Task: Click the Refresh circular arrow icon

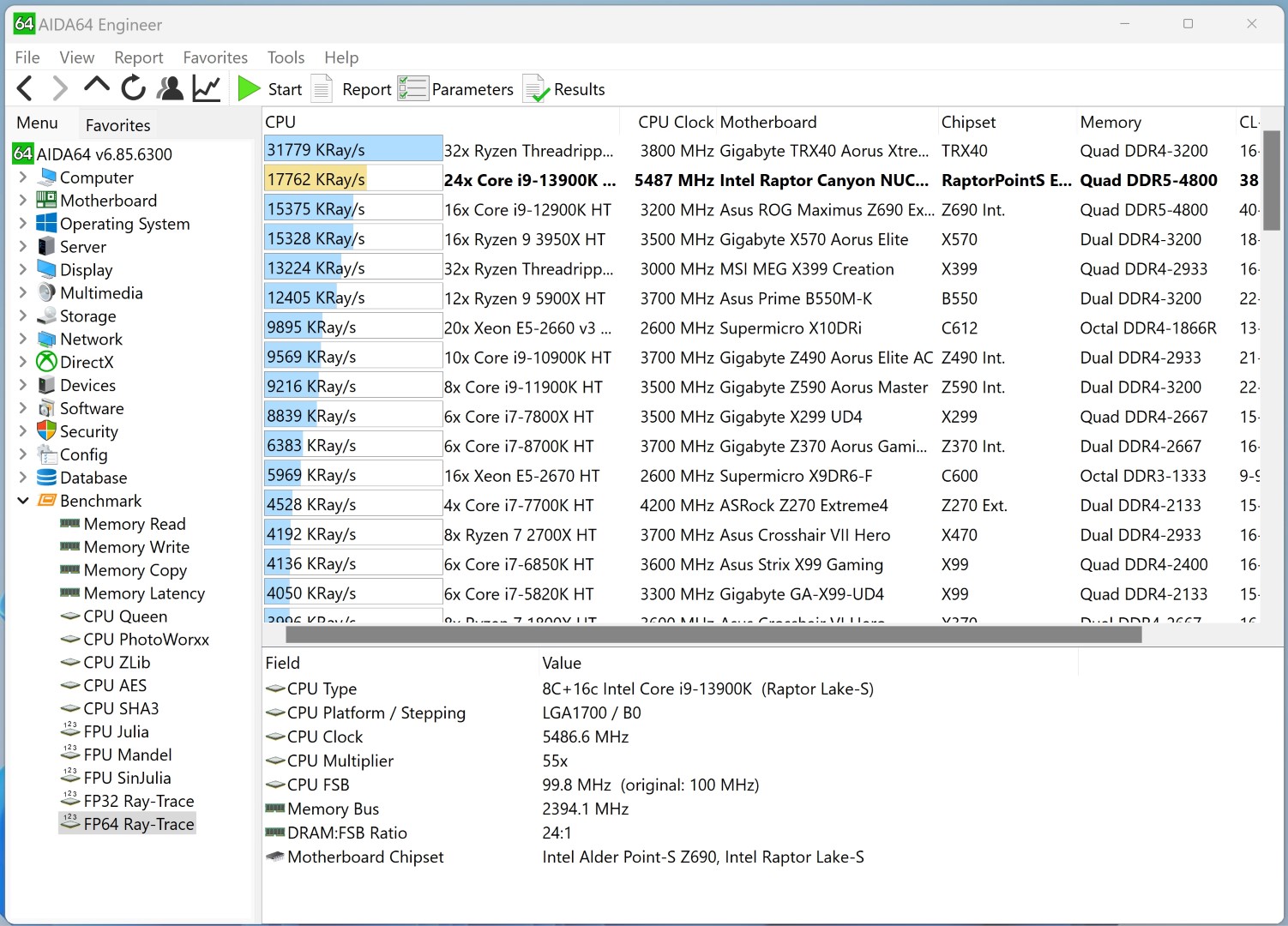Action: (133, 88)
